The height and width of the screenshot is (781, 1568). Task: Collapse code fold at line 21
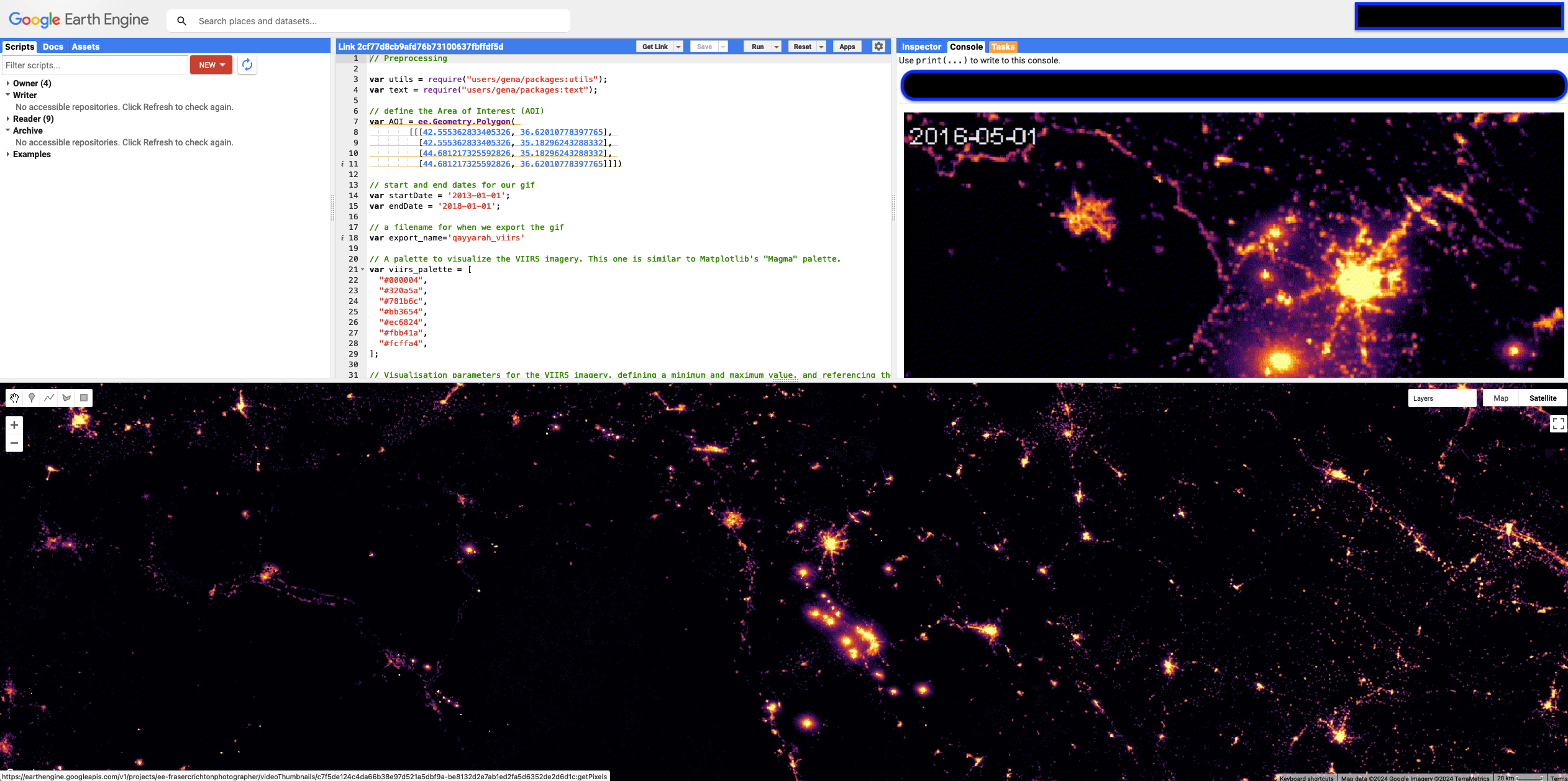[363, 270]
